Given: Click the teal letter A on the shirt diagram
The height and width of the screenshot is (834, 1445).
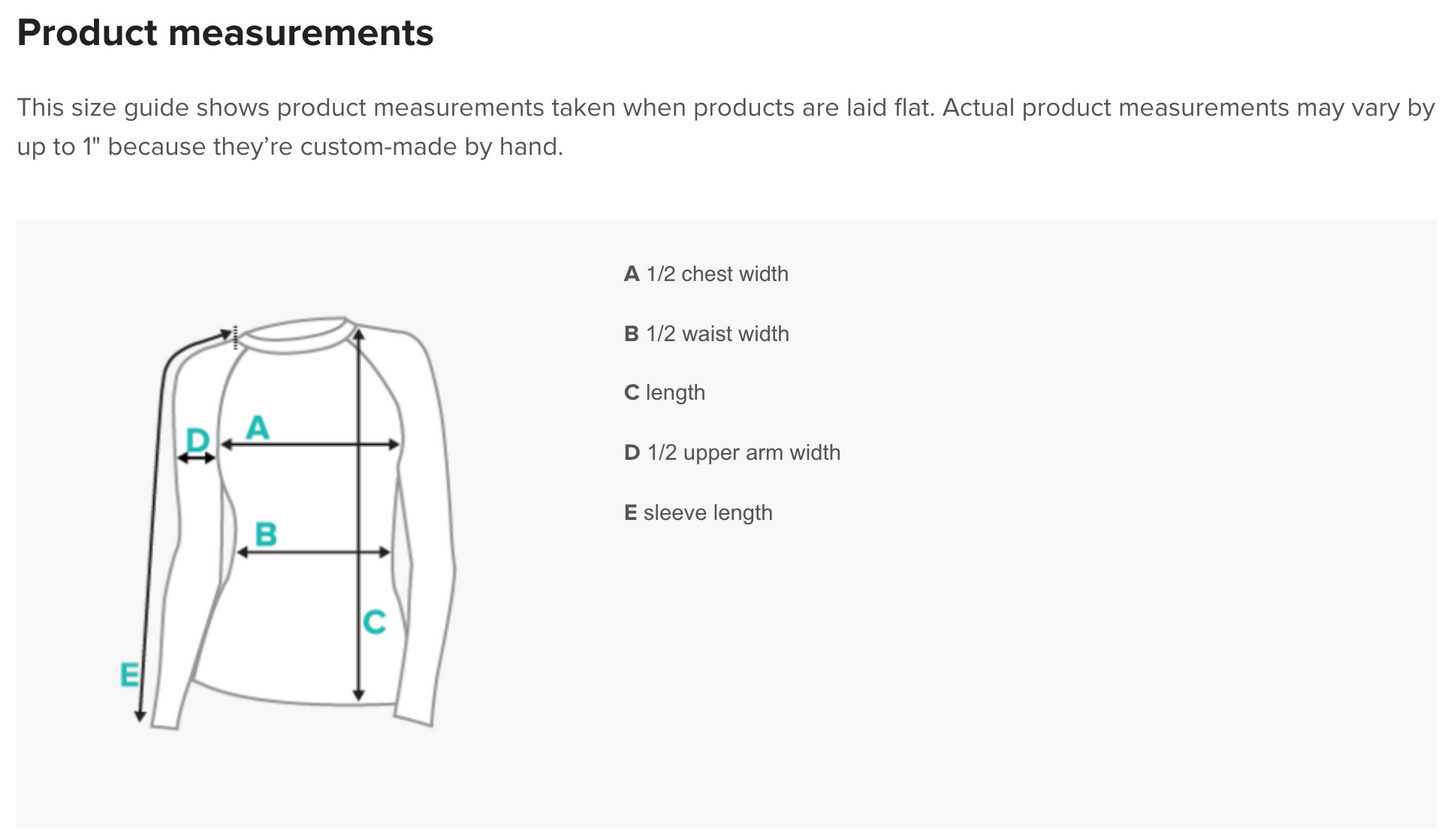Looking at the screenshot, I should [x=258, y=427].
